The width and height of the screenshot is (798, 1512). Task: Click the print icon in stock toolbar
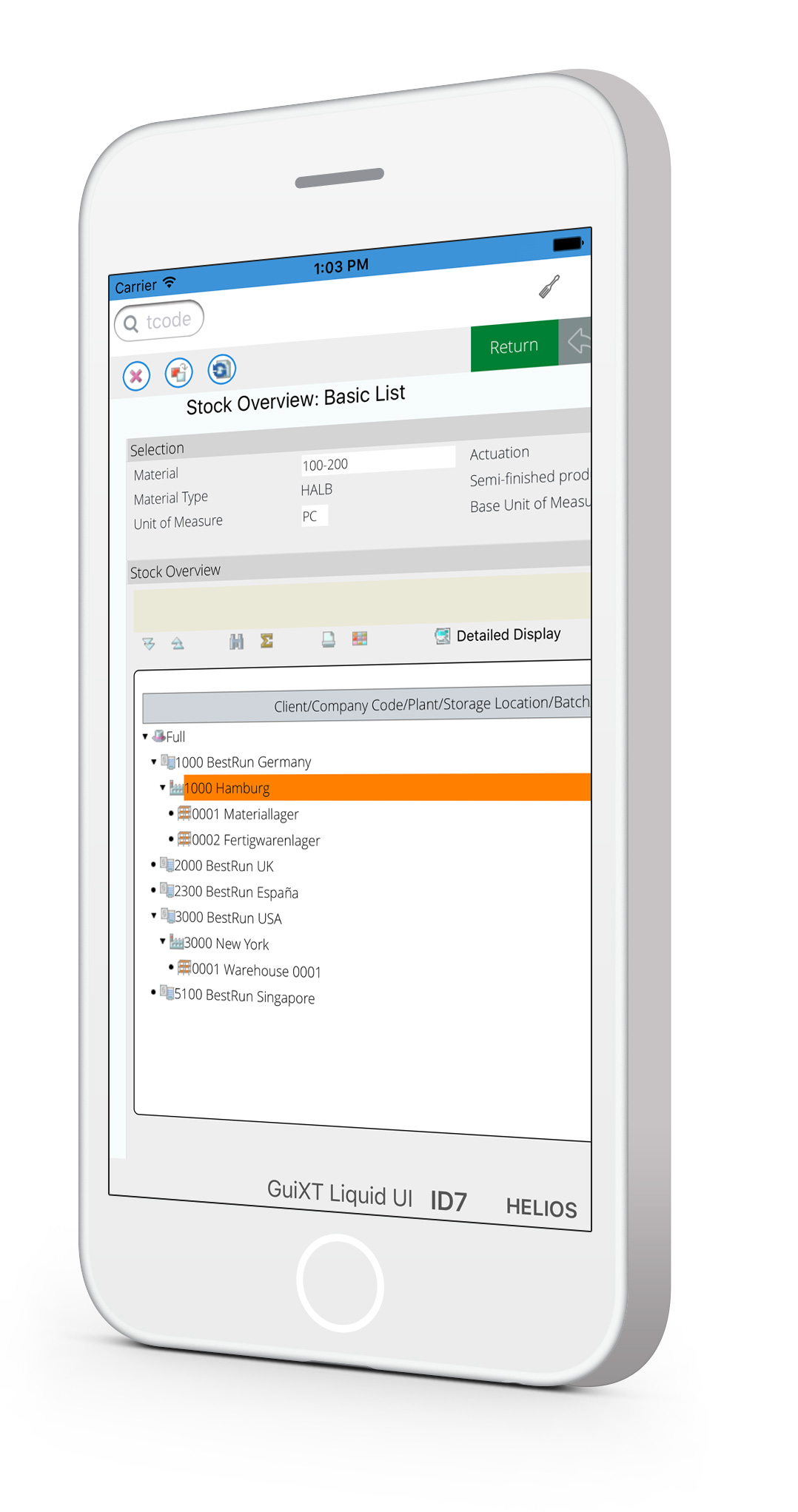[328, 639]
